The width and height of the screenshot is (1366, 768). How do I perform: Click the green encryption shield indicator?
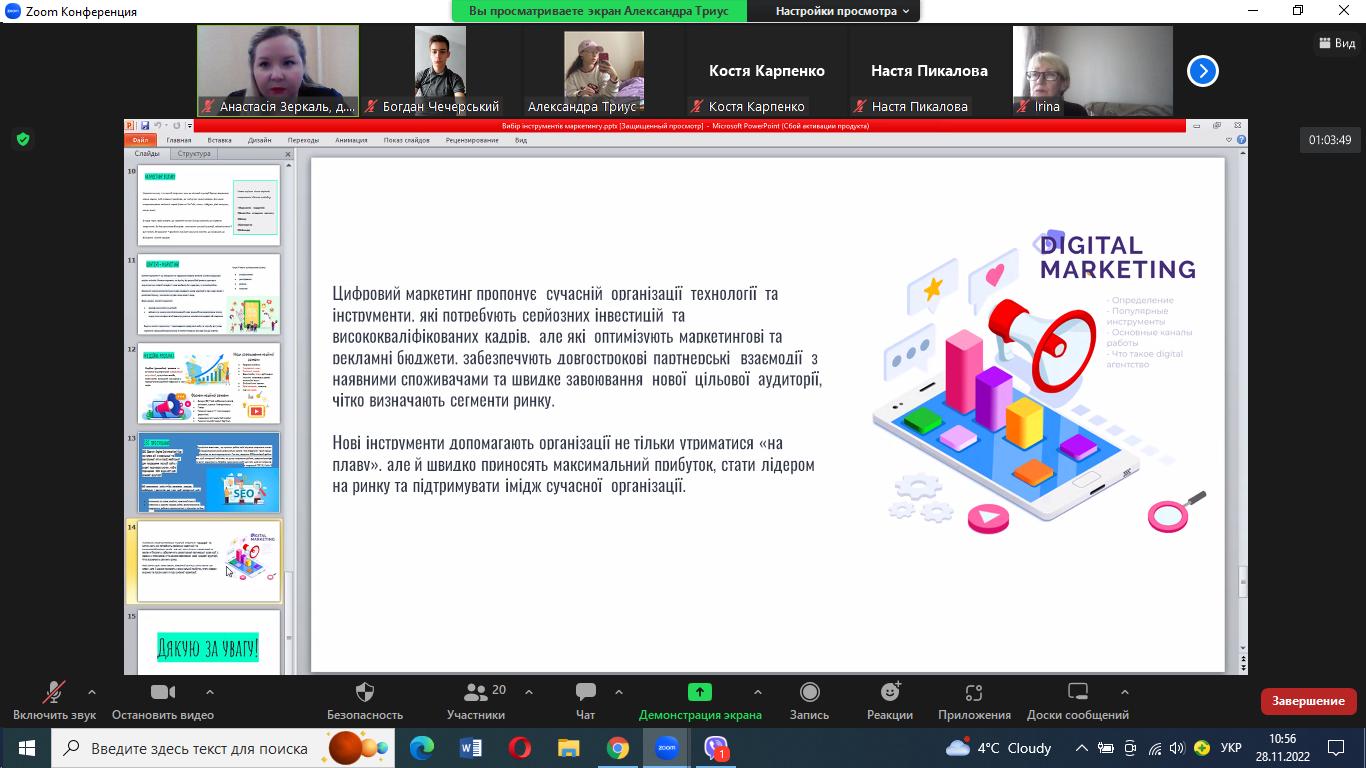pos(23,140)
